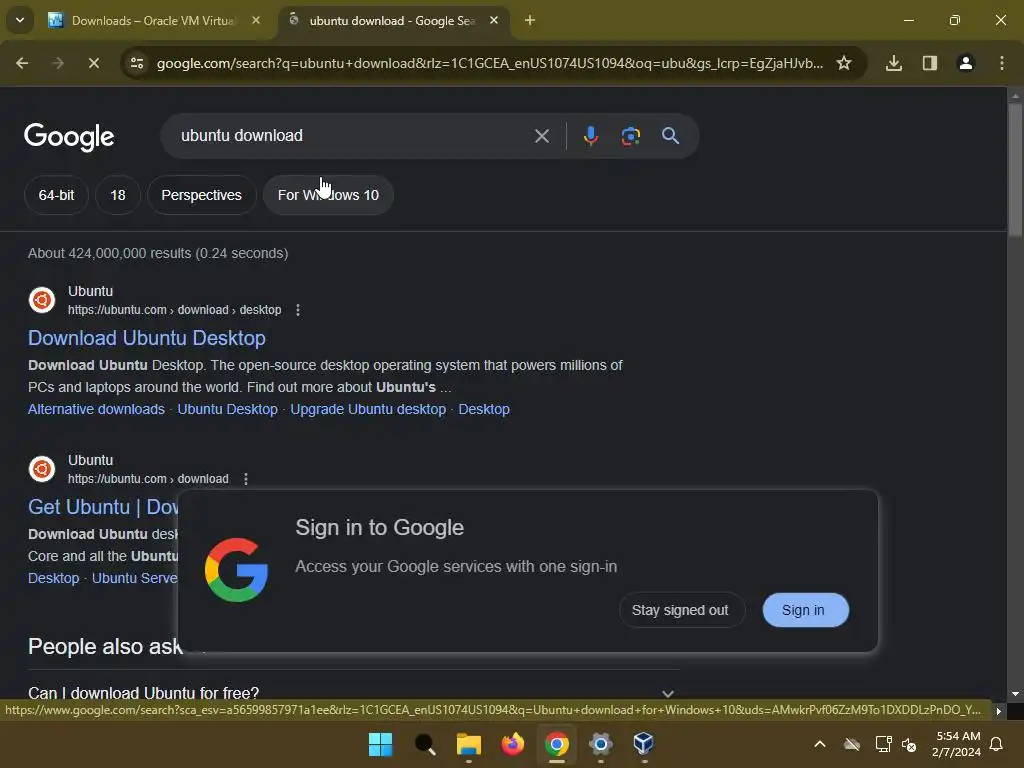Open the Windows Start menu
This screenshot has height=768, width=1024.
tap(380, 744)
